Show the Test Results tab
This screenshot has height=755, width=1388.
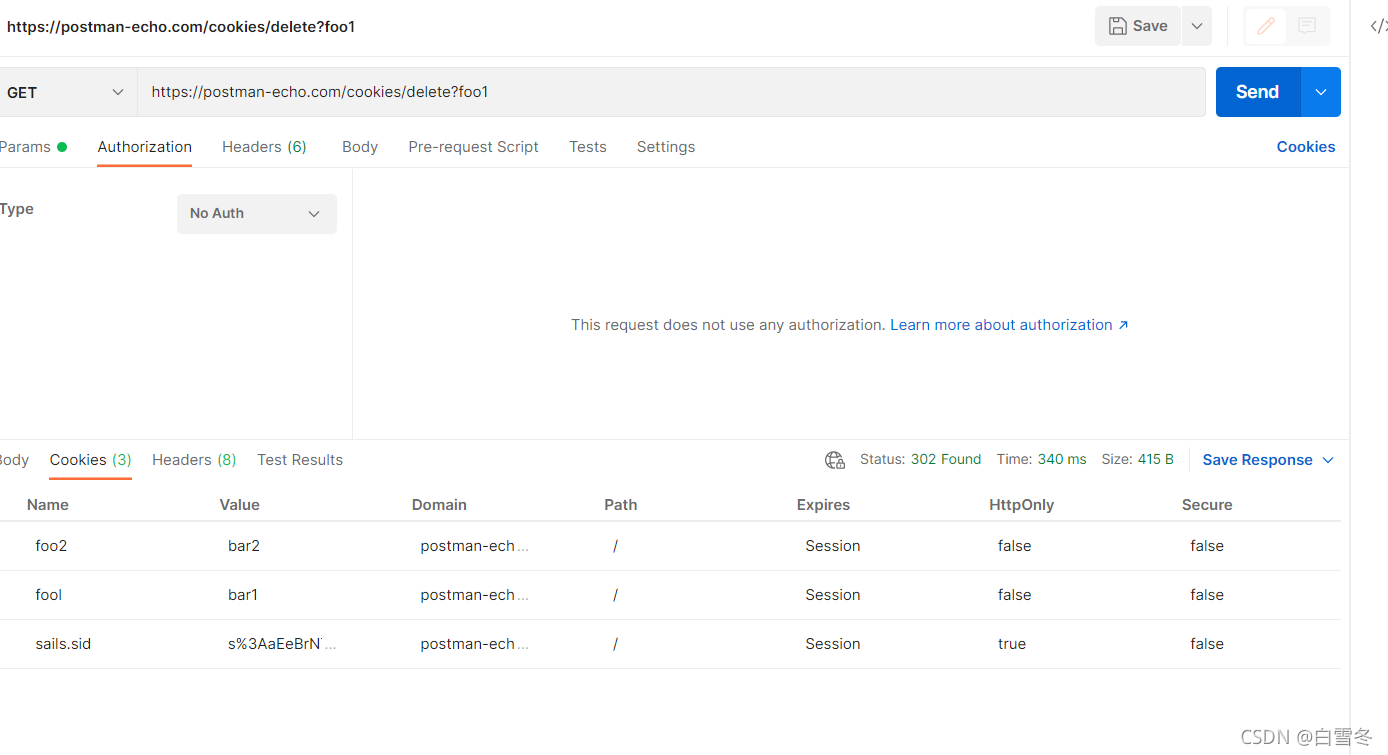300,460
